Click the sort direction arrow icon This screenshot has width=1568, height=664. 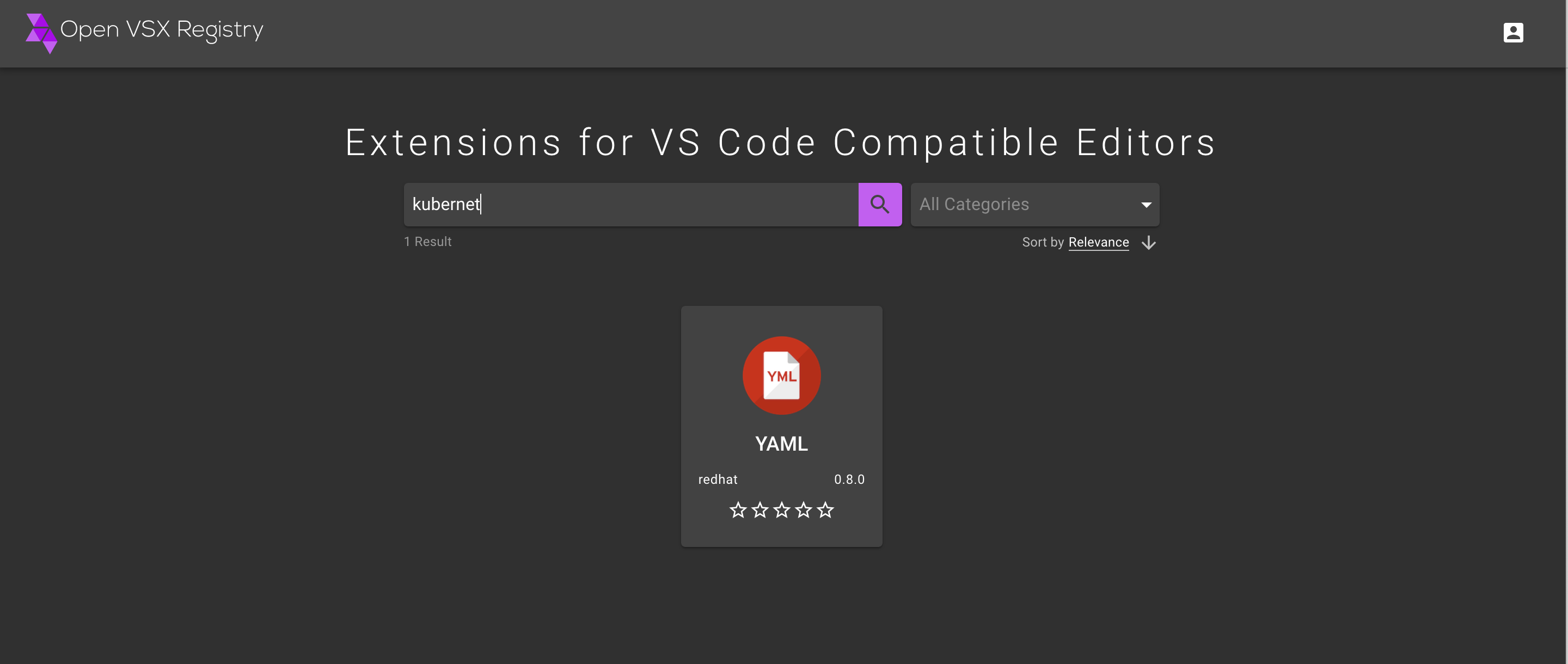1149,242
